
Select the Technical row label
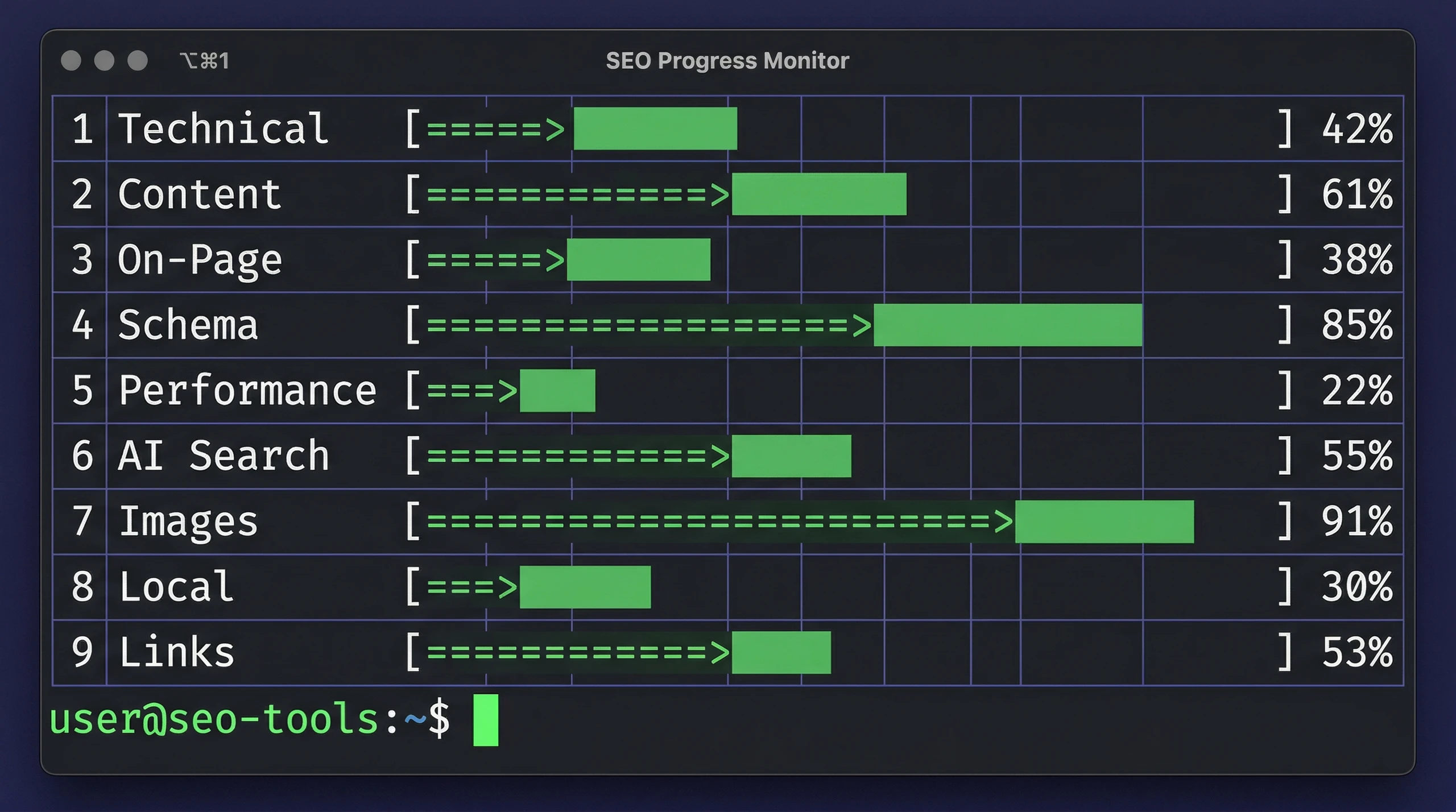click(x=224, y=129)
